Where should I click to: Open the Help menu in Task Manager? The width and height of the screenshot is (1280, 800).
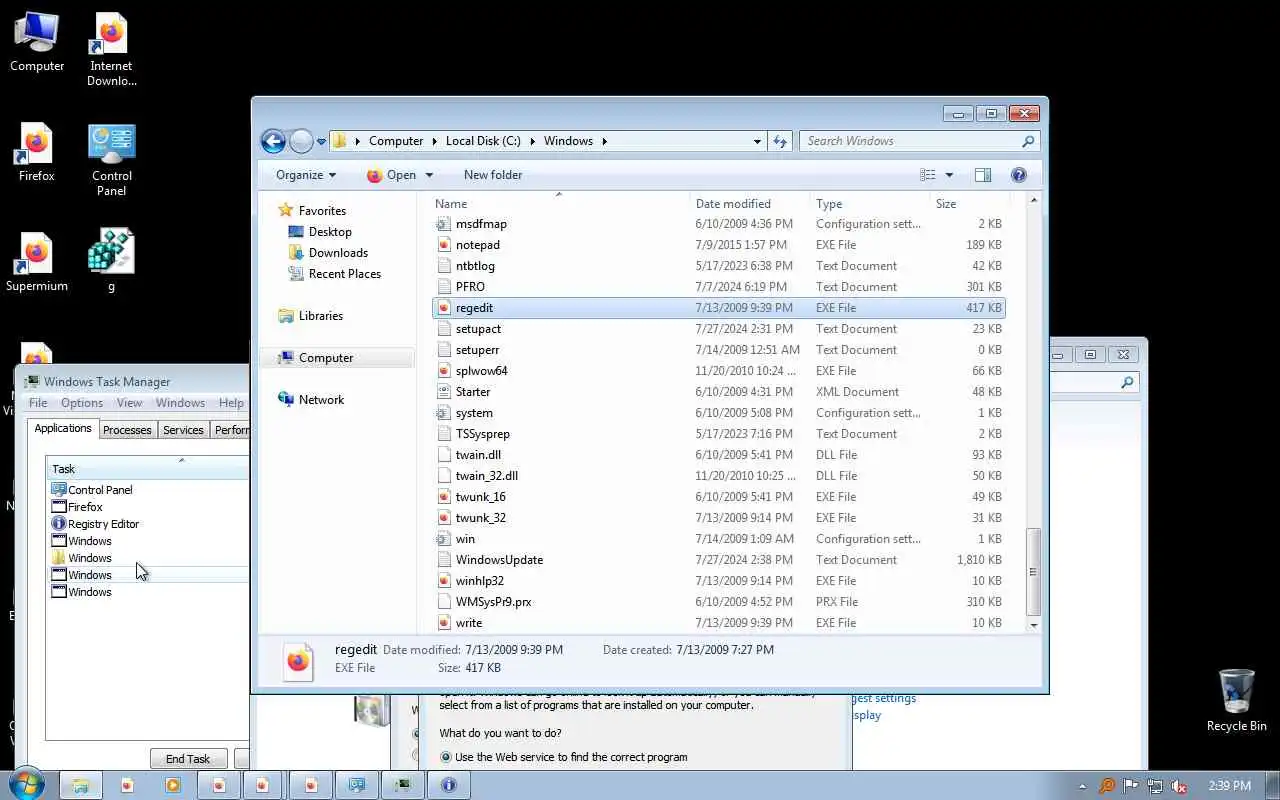(231, 403)
